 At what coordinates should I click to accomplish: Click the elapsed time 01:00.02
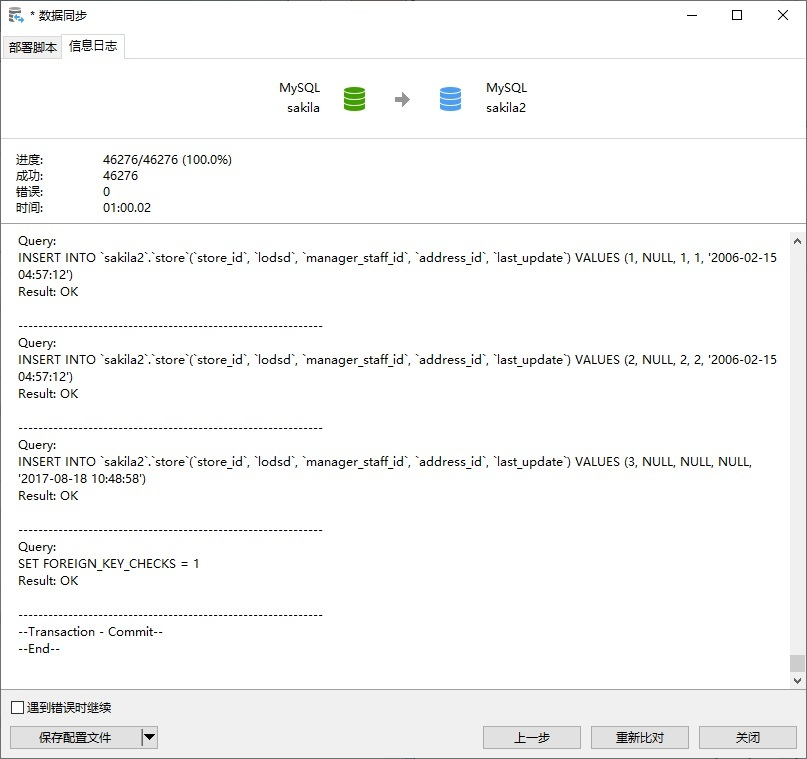[x=127, y=208]
